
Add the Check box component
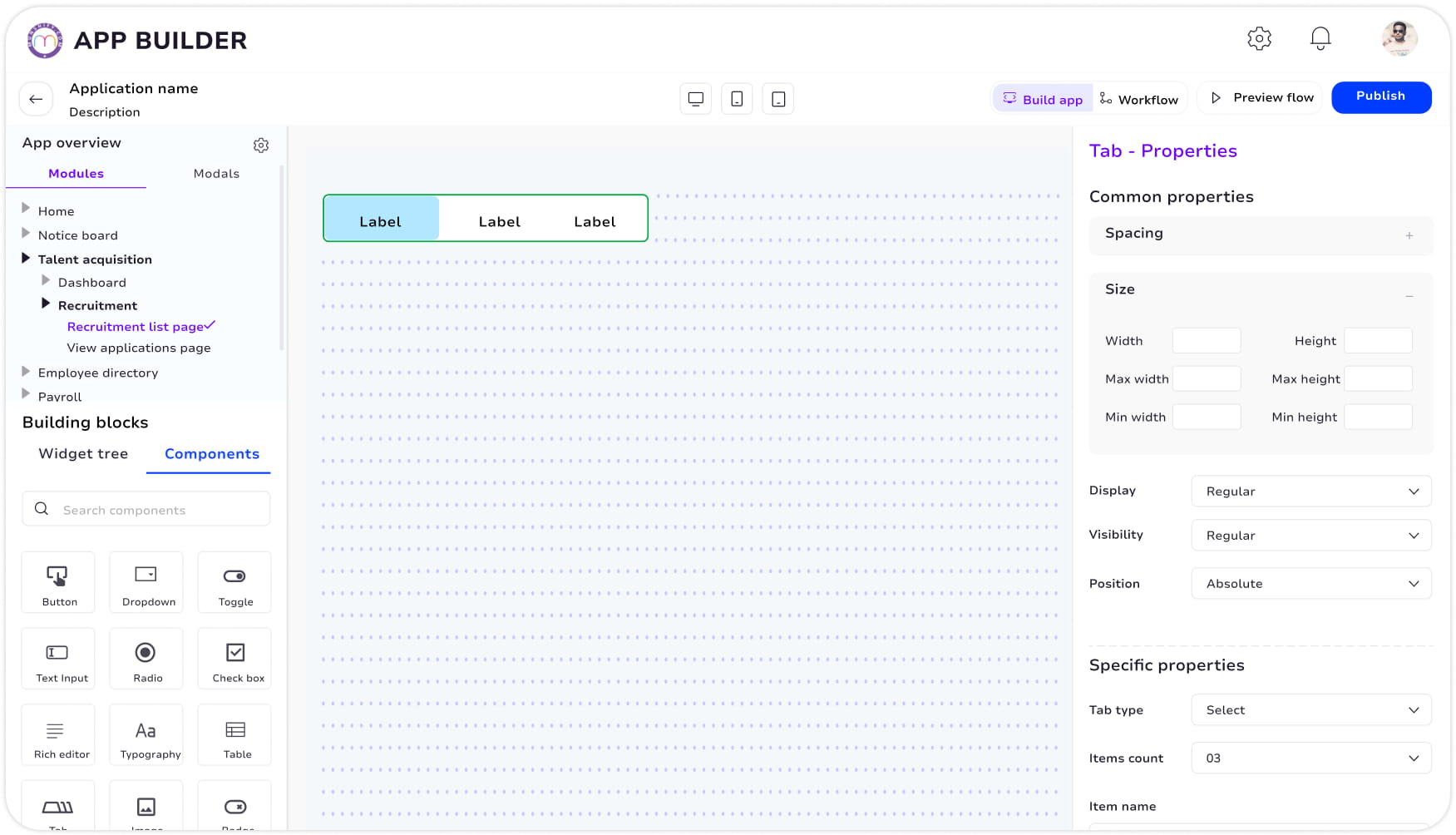click(x=234, y=659)
